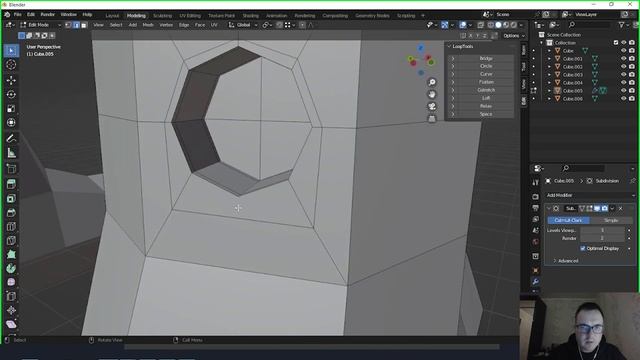Select the Add Cube tool

click(x=11, y=169)
